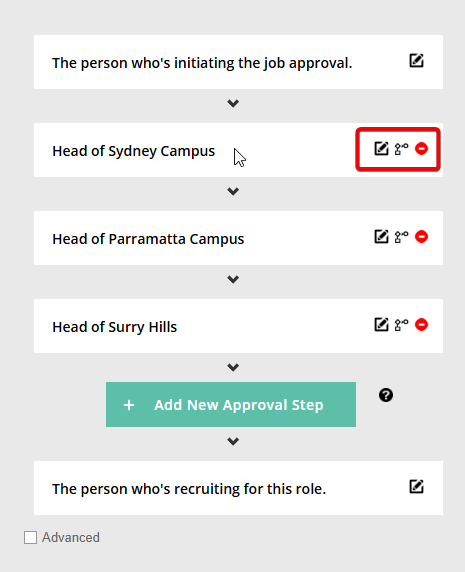Open branching for Head of Parramatta Campus
This screenshot has height=572, width=465.
pyautogui.click(x=401, y=237)
